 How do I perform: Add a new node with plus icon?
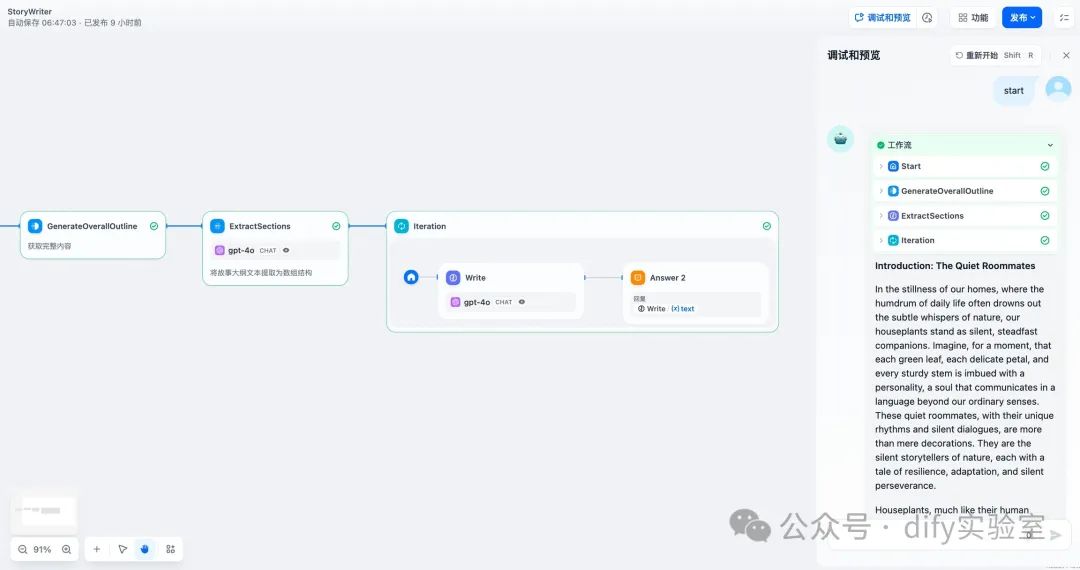pos(97,549)
